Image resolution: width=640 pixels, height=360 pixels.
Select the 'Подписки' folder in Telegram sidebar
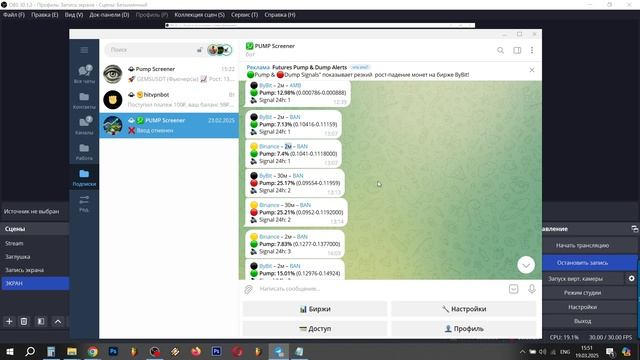84,178
